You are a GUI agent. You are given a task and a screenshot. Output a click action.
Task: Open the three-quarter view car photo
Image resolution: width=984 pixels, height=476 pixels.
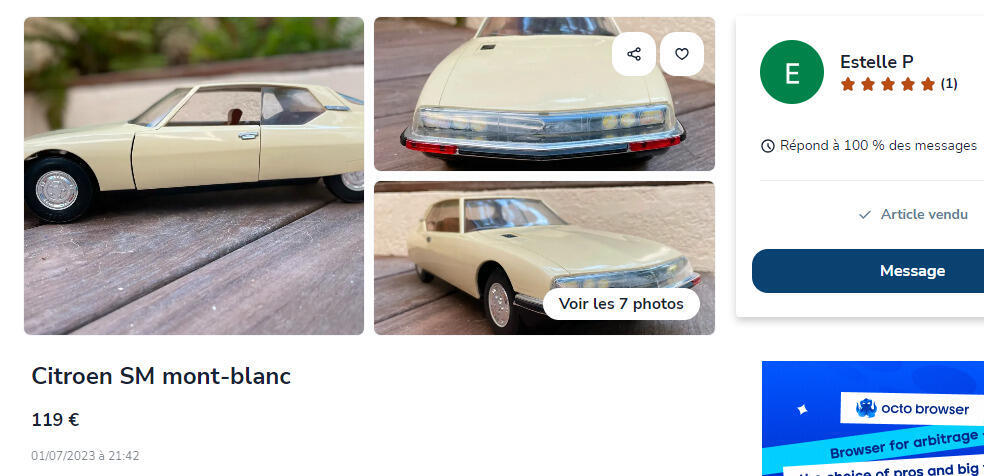coord(544,258)
